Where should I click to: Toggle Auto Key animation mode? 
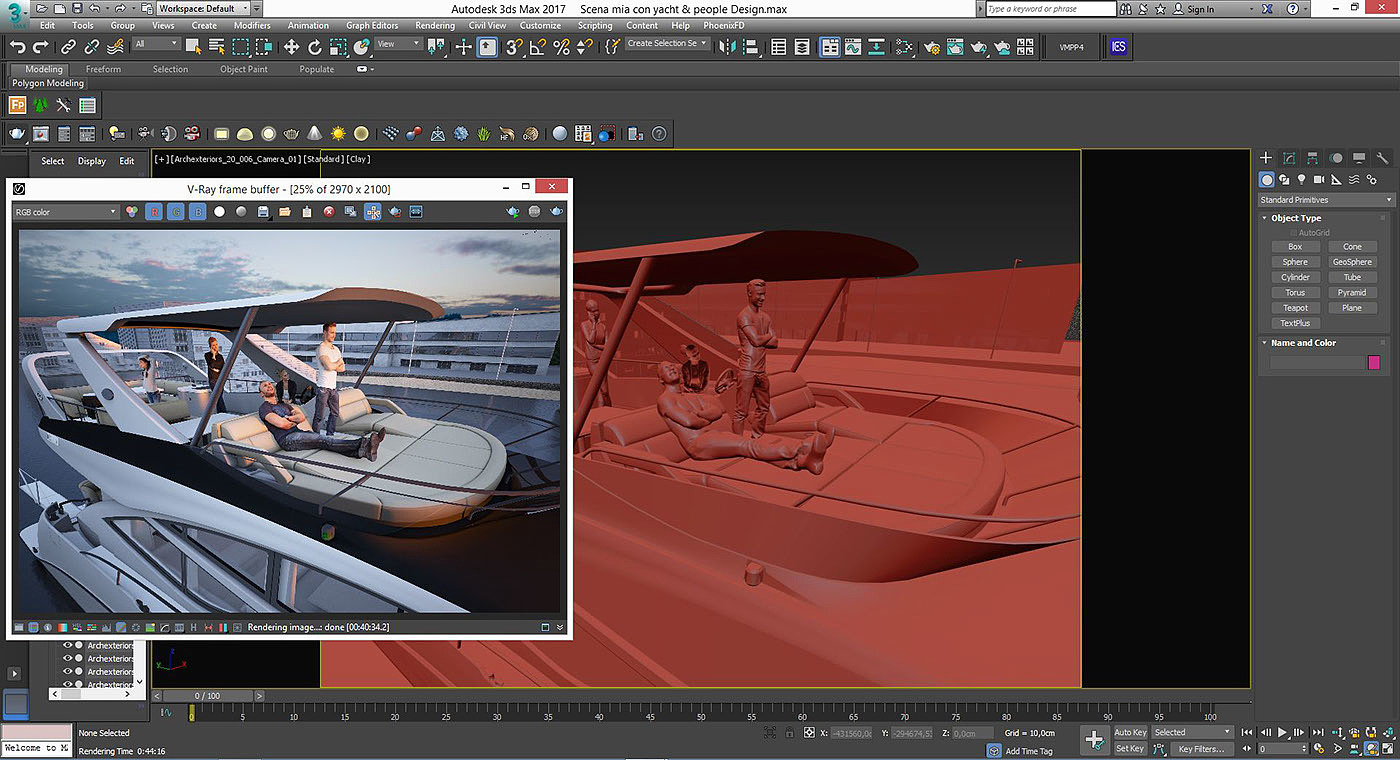1130,732
